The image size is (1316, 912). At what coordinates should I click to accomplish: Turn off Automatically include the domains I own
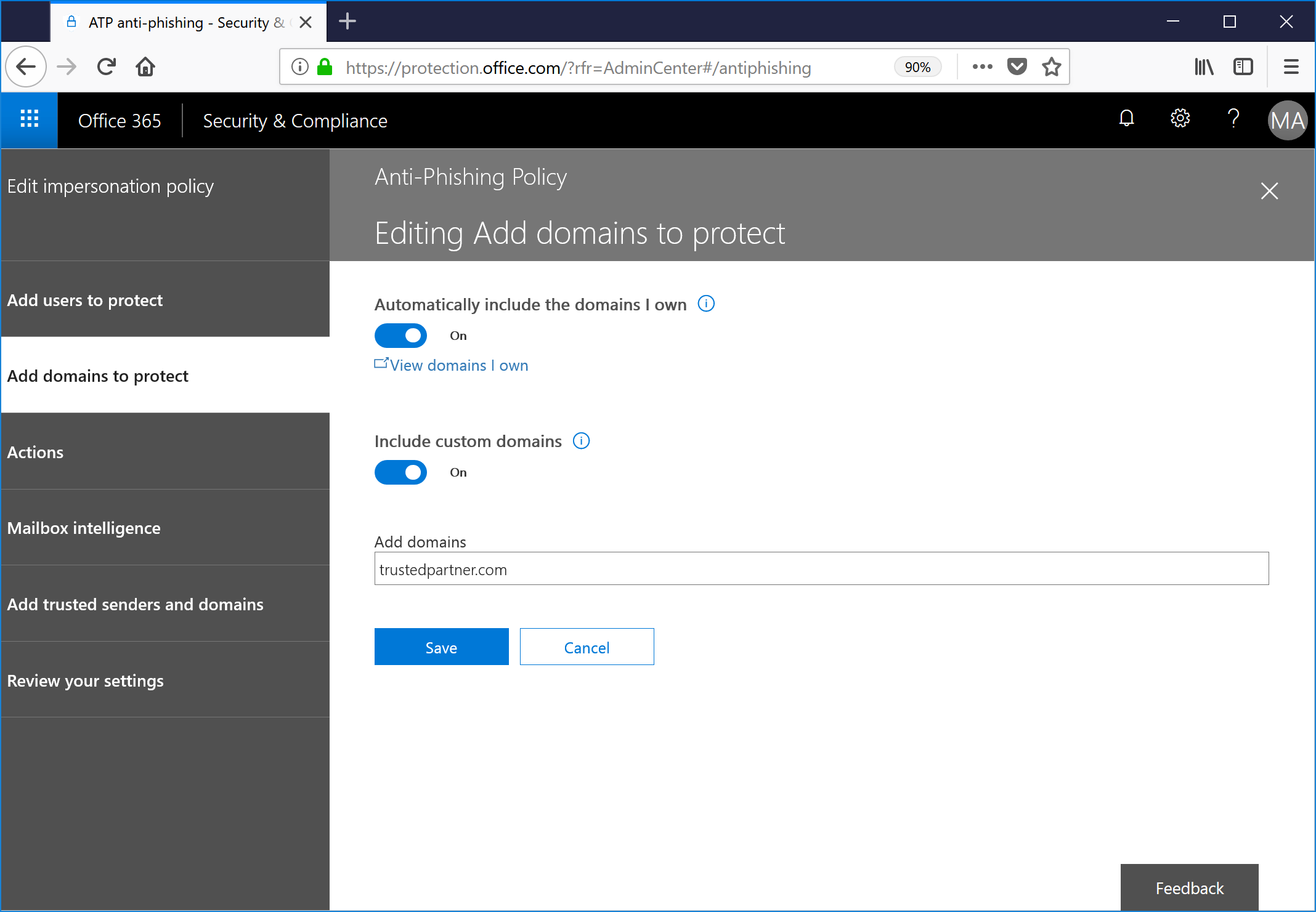[400, 335]
